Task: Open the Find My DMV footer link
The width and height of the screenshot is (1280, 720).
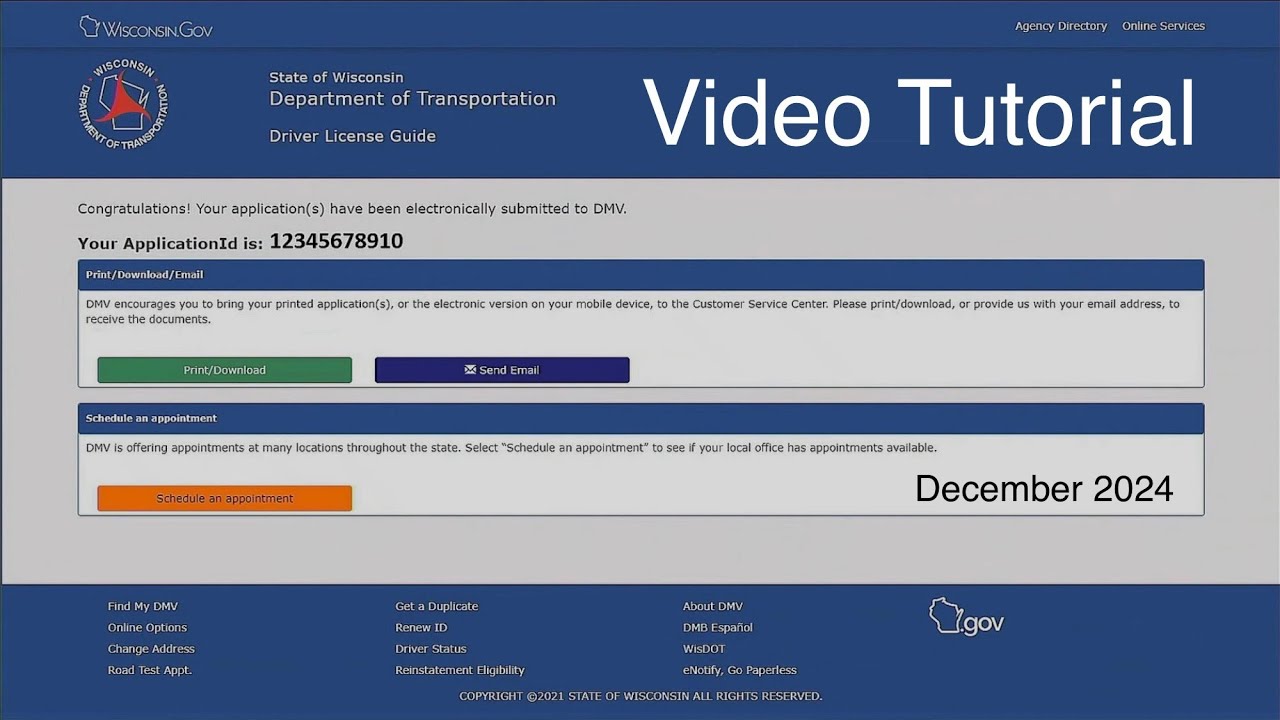Action: pos(143,606)
